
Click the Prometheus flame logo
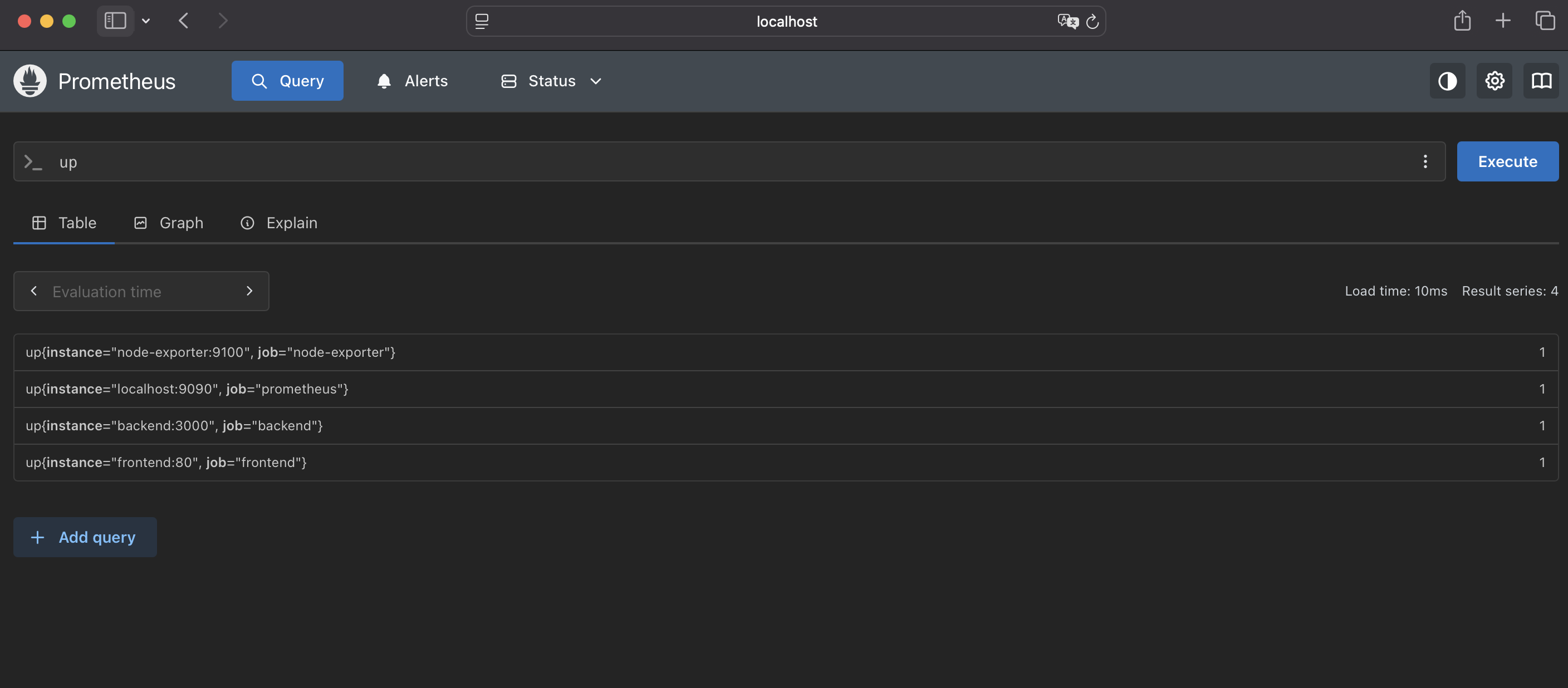(30, 81)
